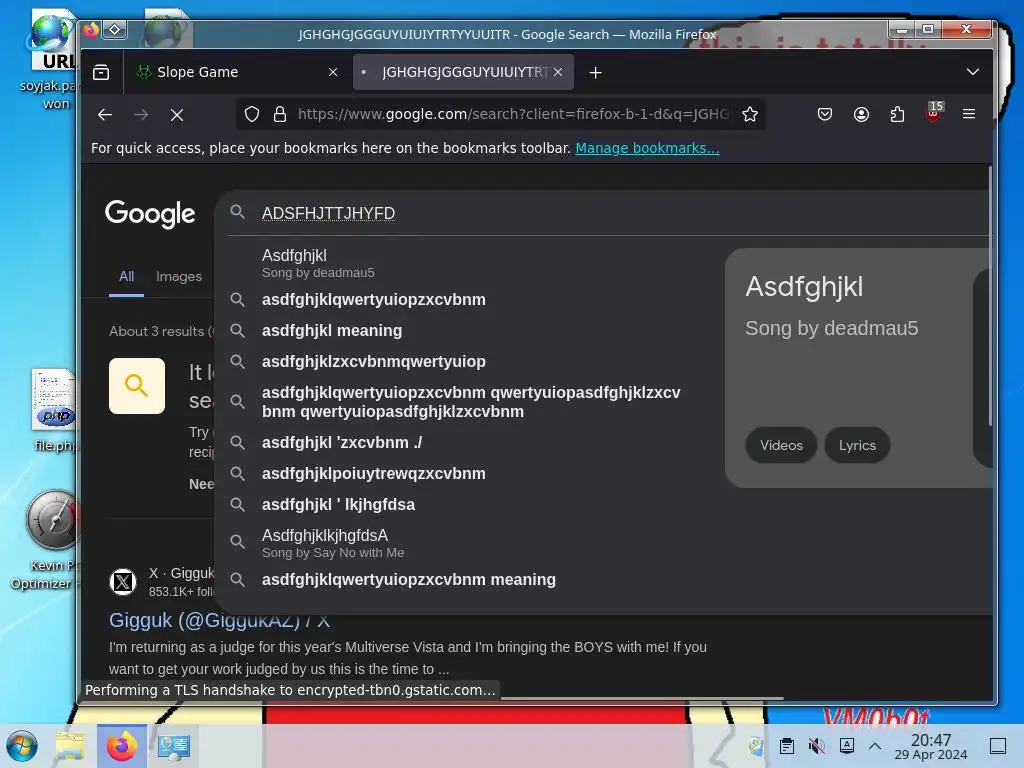Close the JGHGHGJGGGUYUIUIYTR tab
Viewport: 1024px width, 768px height.
tap(558, 72)
